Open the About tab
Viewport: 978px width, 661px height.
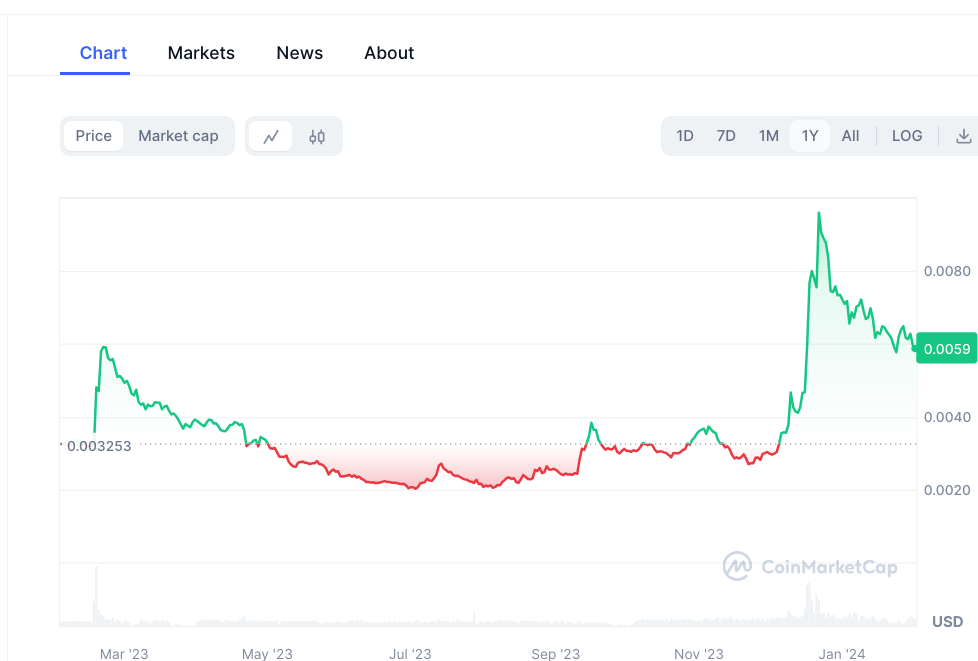389,53
